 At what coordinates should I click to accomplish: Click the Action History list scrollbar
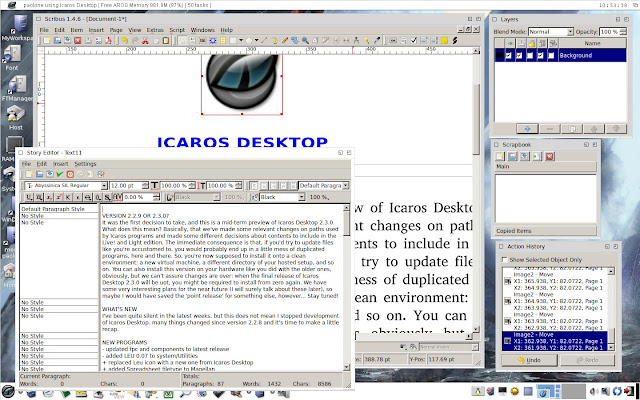[611, 309]
